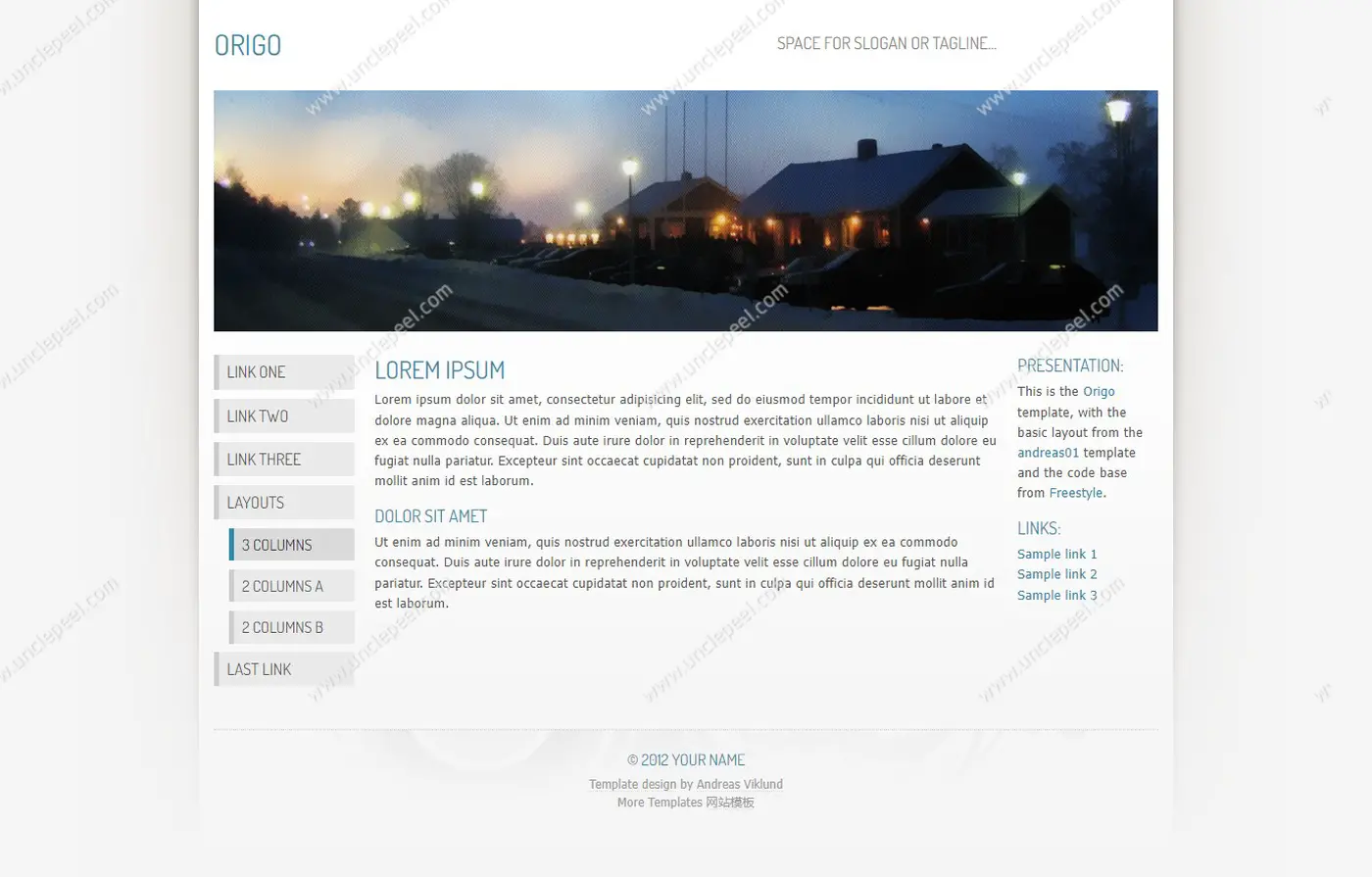The width and height of the screenshot is (1372, 877).
Task: Open Sample link 3
Action: pyautogui.click(x=1056, y=595)
